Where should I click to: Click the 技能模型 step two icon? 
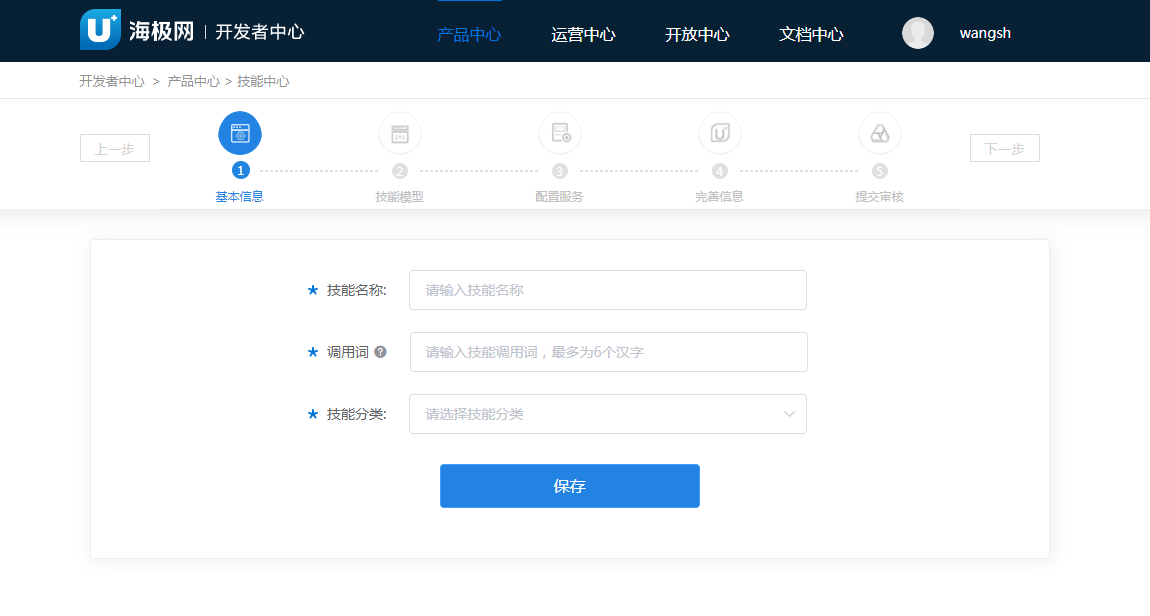tap(400, 133)
